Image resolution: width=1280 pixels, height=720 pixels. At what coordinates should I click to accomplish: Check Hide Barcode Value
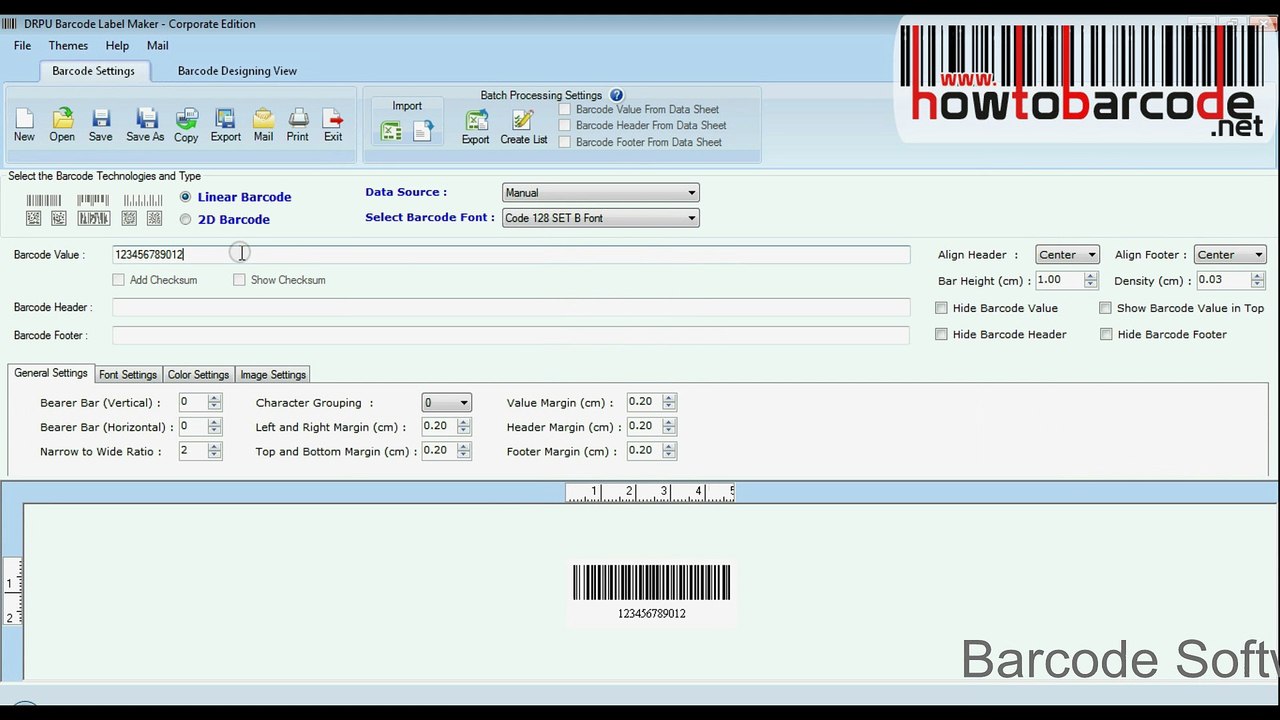point(941,308)
